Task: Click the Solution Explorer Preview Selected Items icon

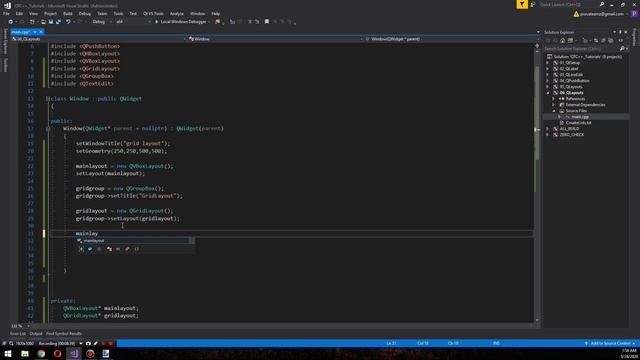Action: (621, 40)
